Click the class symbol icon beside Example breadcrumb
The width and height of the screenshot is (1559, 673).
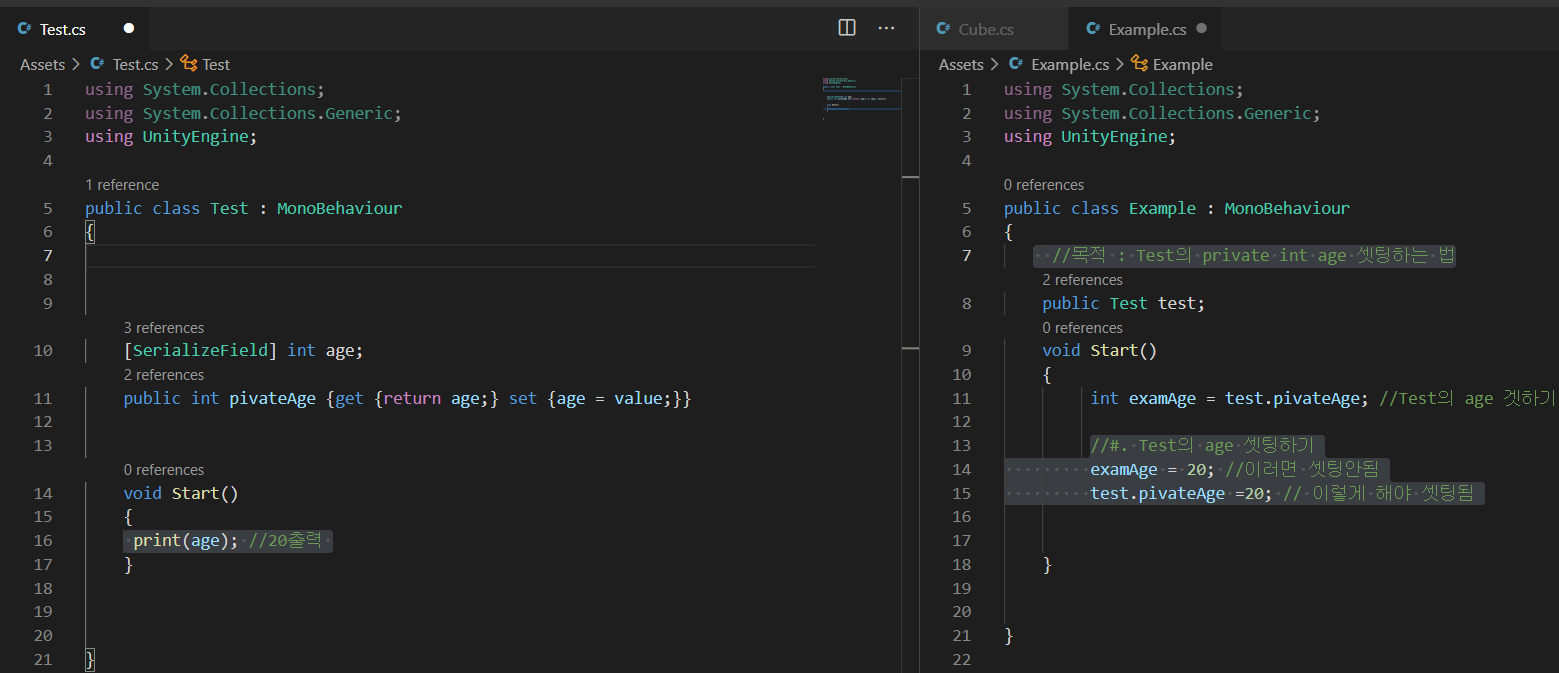click(1139, 64)
